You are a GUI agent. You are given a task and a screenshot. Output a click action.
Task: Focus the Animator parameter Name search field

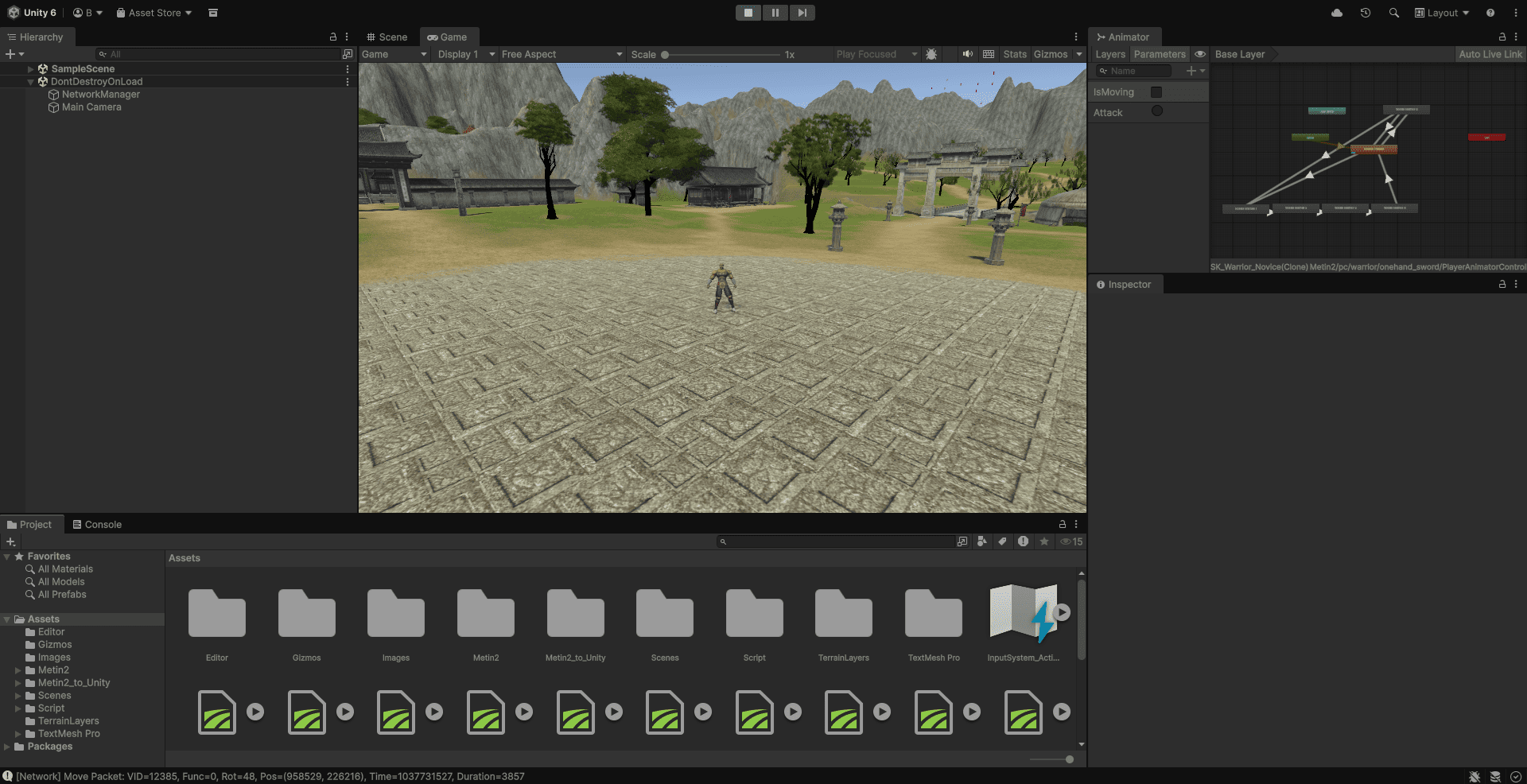[x=1134, y=71]
